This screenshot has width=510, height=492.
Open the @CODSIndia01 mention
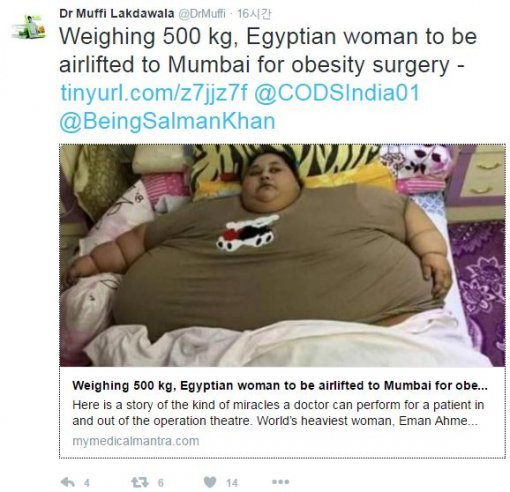coord(337,92)
